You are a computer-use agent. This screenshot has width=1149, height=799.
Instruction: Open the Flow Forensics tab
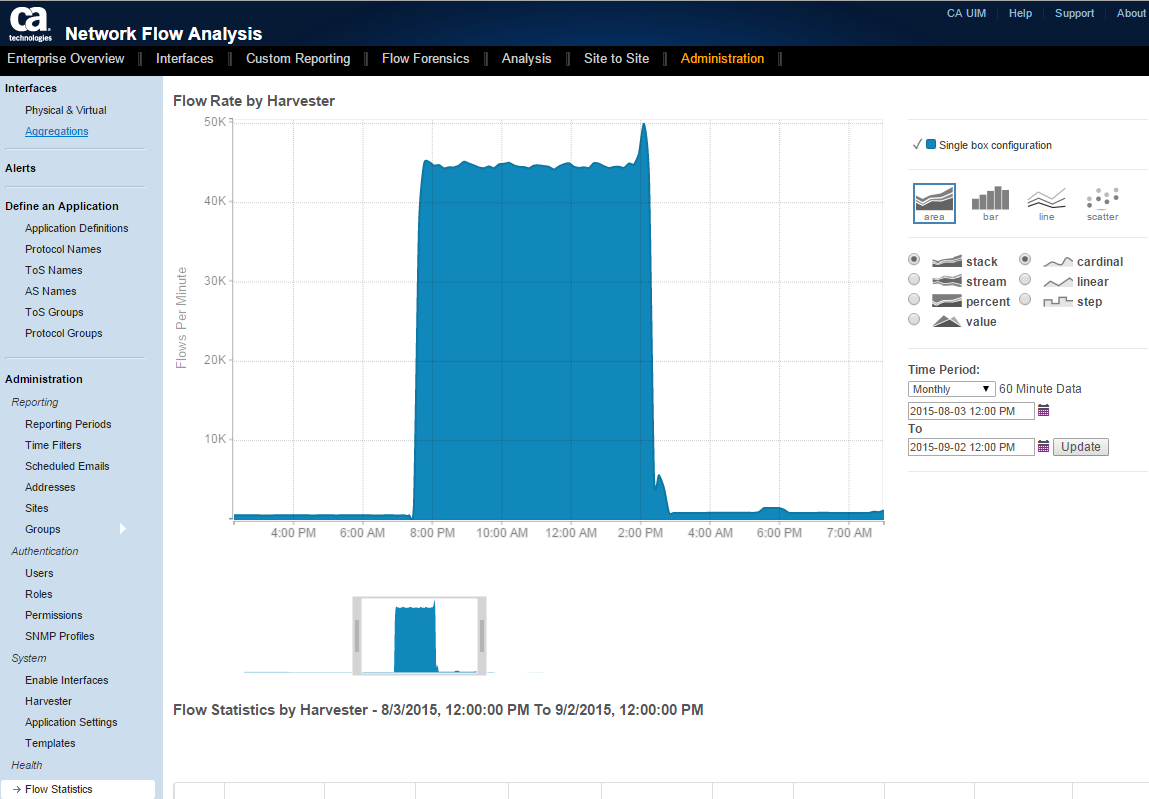[425, 59]
